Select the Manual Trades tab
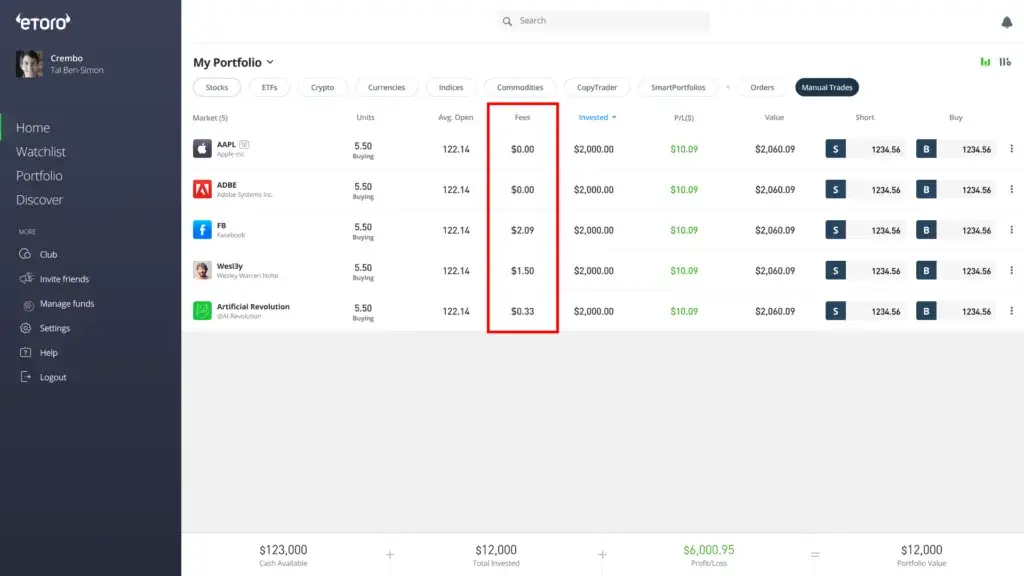Screen dimensions: 1024x576 coord(826,87)
